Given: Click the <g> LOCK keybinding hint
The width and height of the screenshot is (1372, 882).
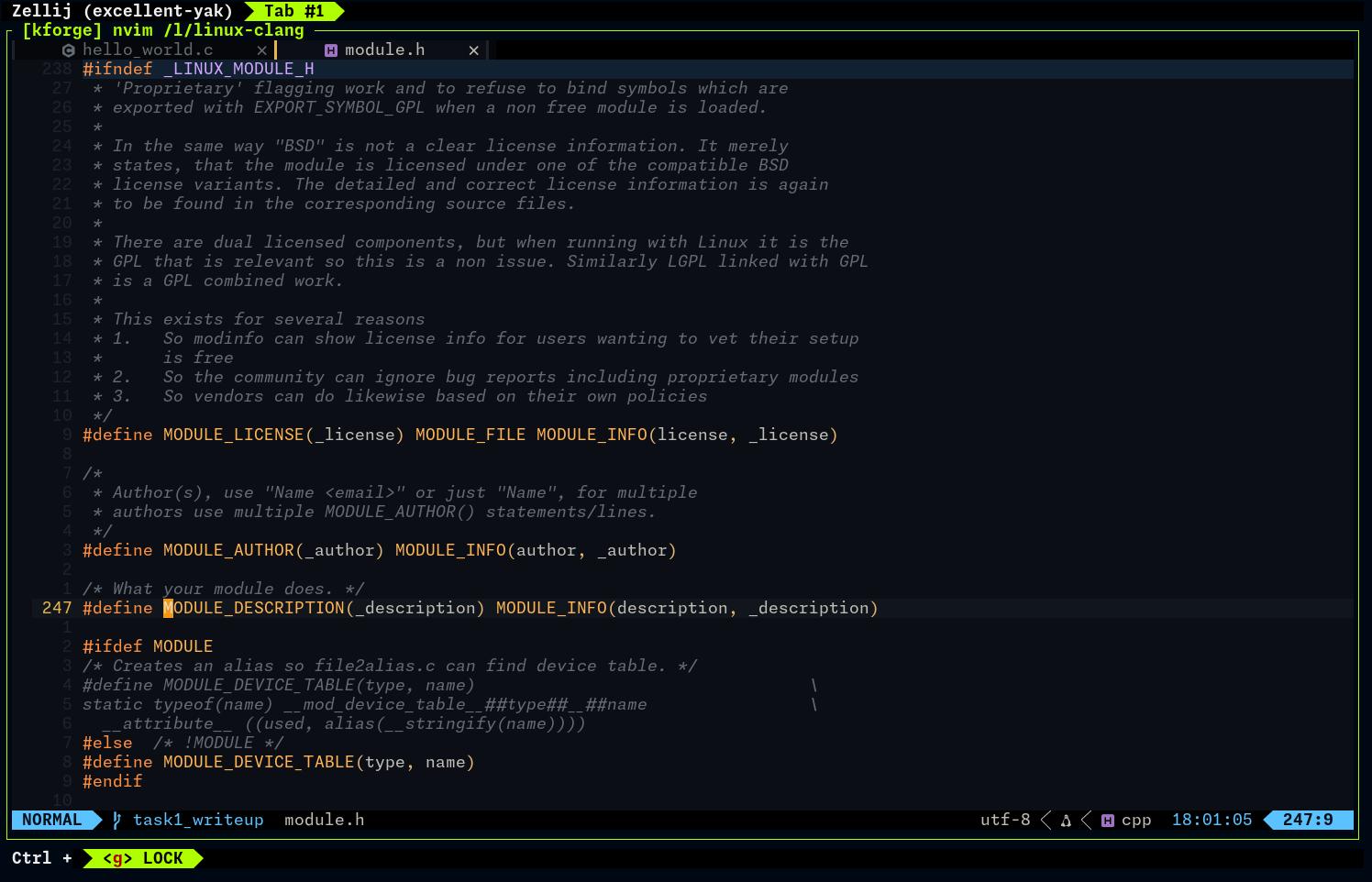Looking at the screenshot, I should pos(143,858).
